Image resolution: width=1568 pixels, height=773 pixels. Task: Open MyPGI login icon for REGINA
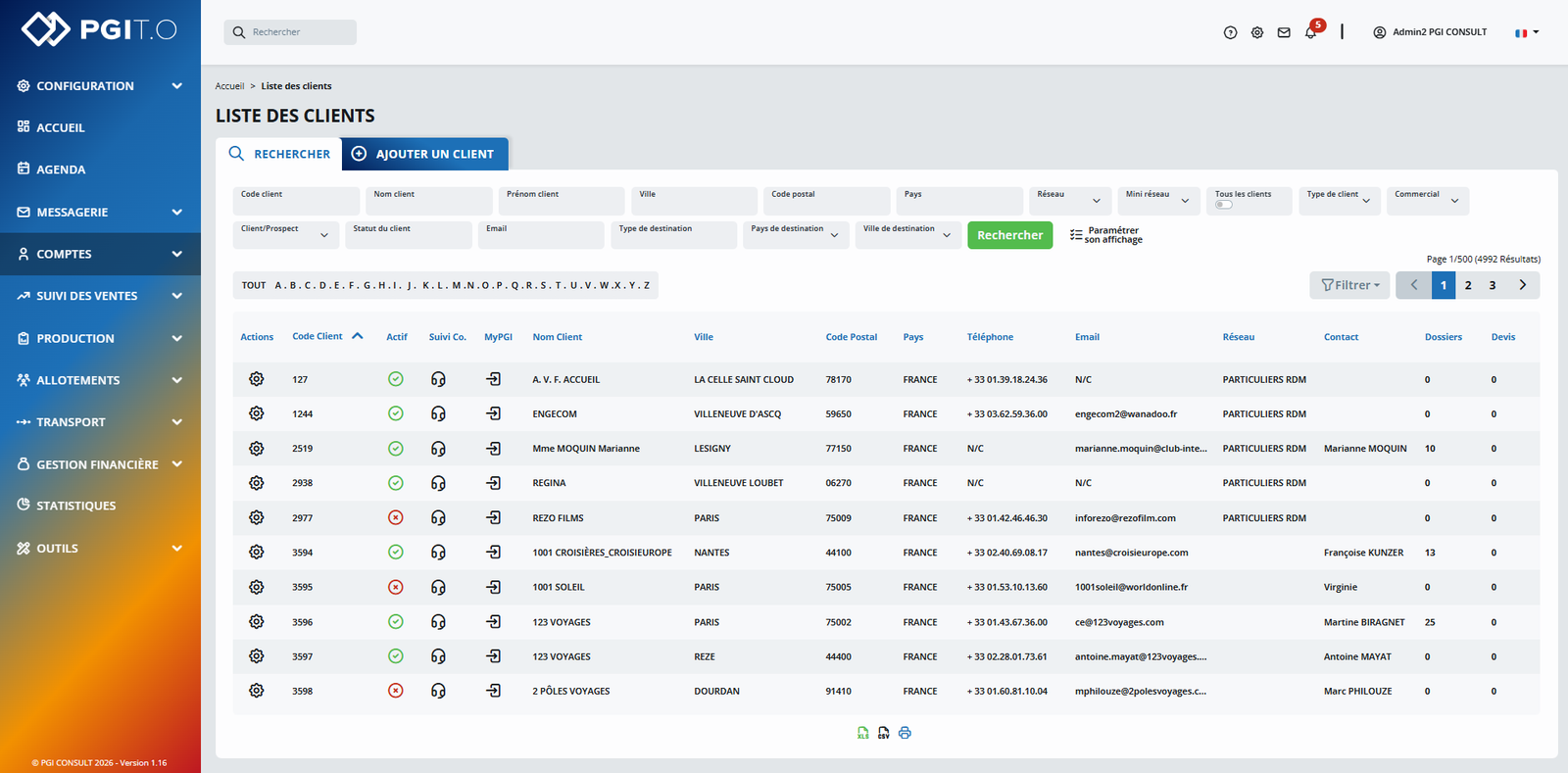pos(494,483)
